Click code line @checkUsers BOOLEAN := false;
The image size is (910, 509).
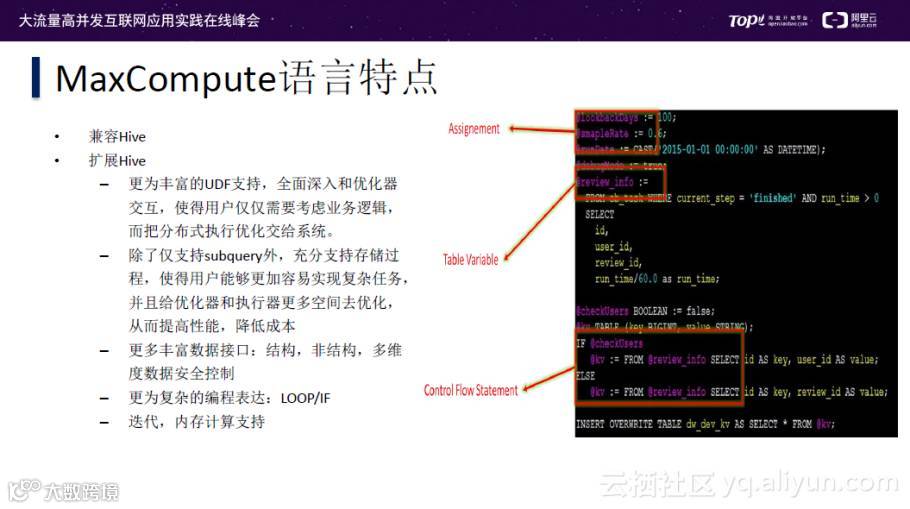click(x=645, y=312)
